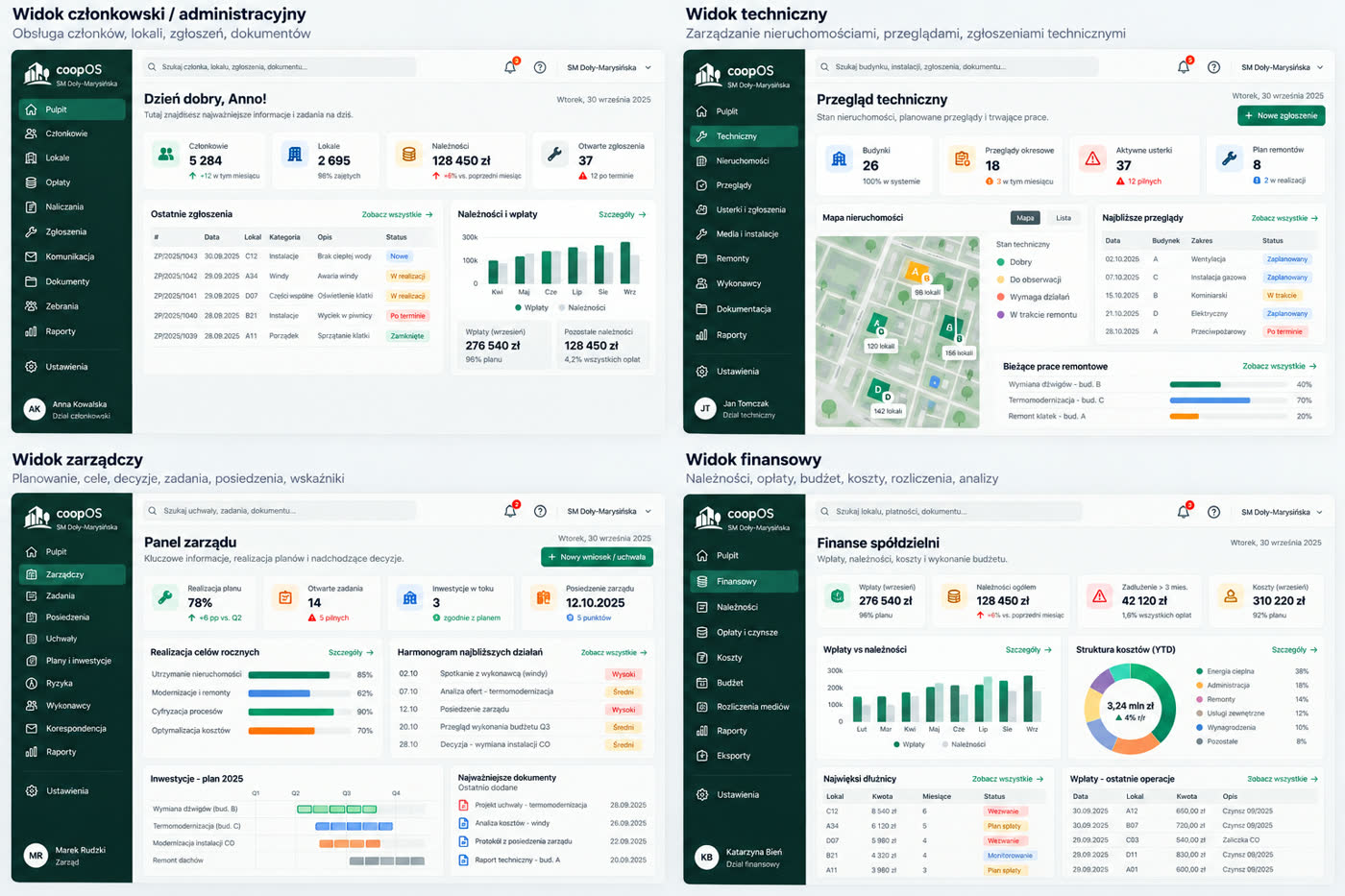The image size is (1345, 896).
Task: Open Szczegóły link in Struktura kosztów (YTD)
Action: pos(1294,650)
